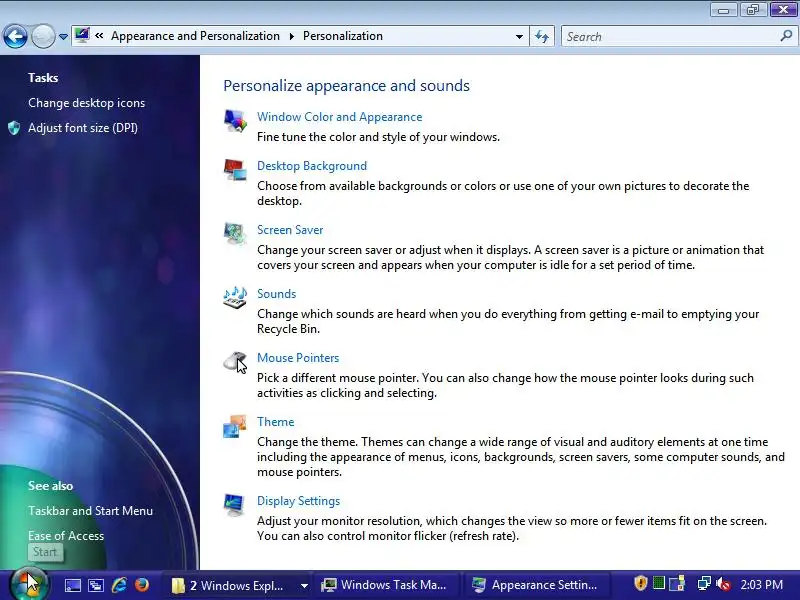800x600 pixels.
Task: Click the Control Panel icon in address bar
Action: (x=82, y=36)
